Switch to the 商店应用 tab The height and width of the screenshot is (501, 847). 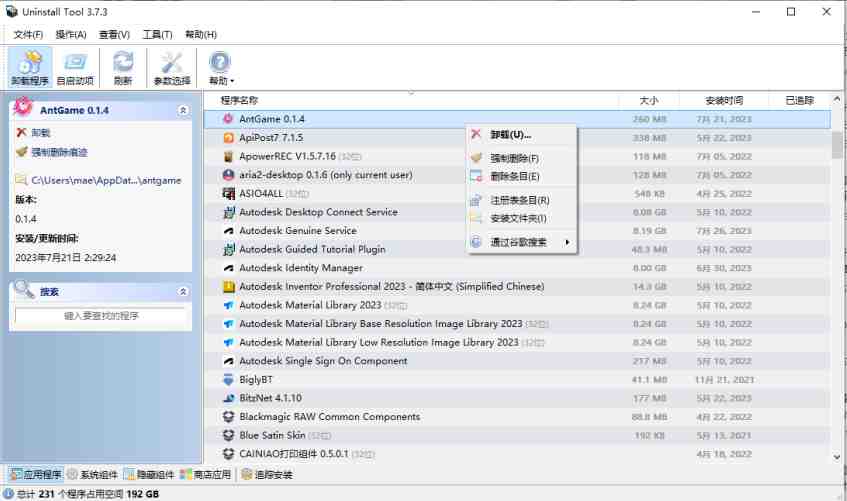click(205, 475)
